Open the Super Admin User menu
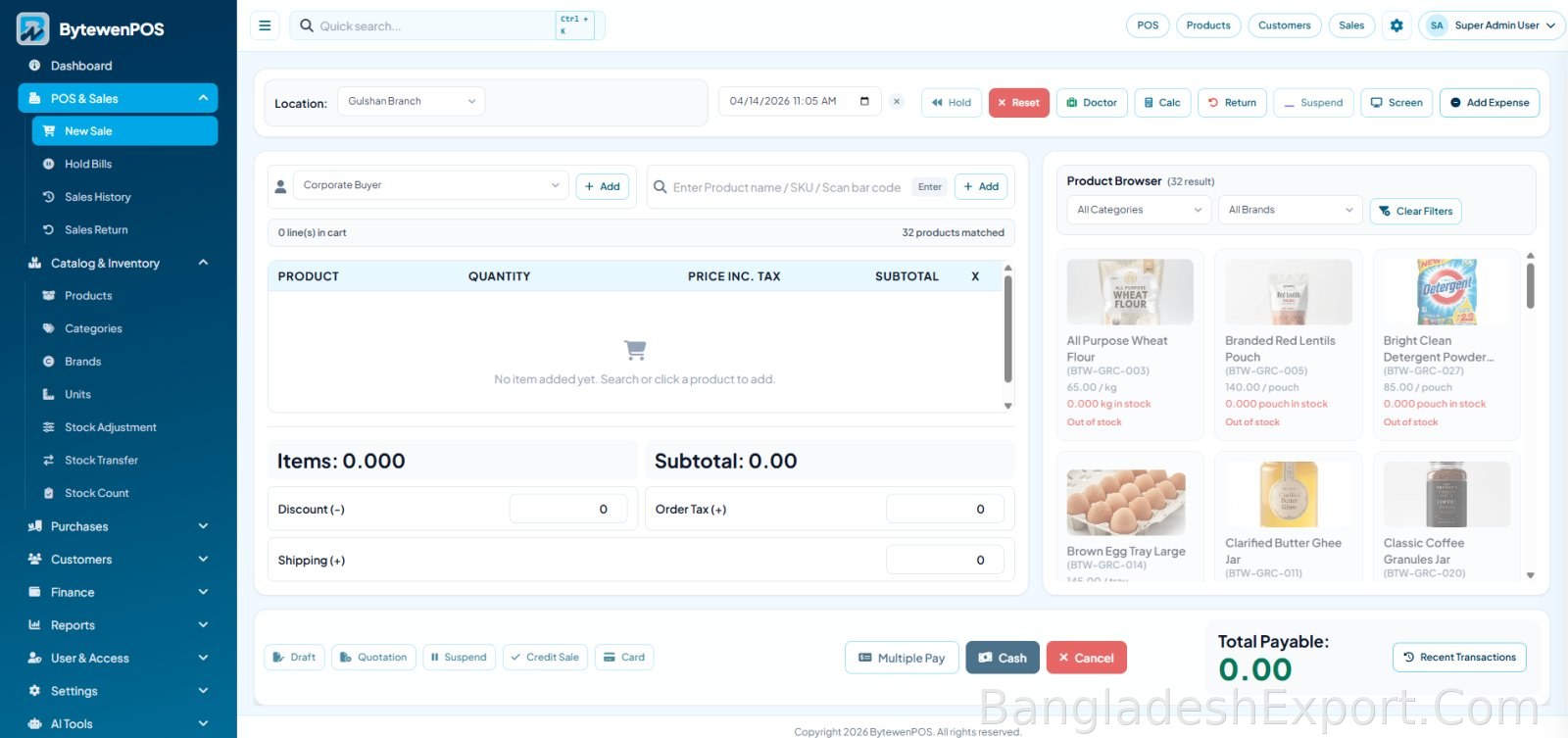1568x738 pixels. coord(1492,25)
